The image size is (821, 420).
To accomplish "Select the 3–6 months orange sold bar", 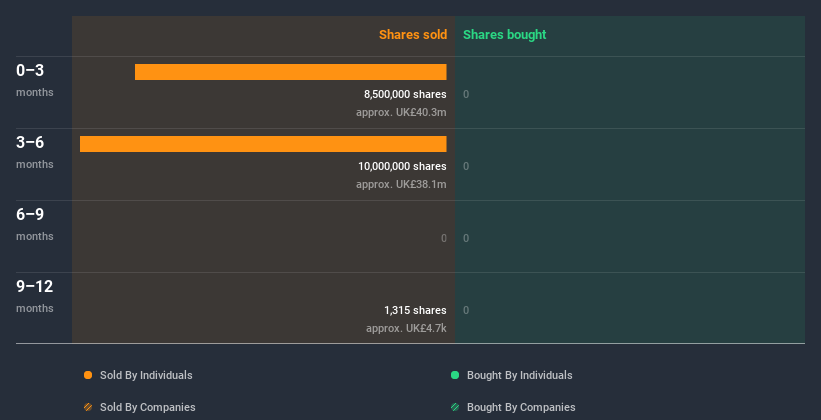I will coord(263,144).
